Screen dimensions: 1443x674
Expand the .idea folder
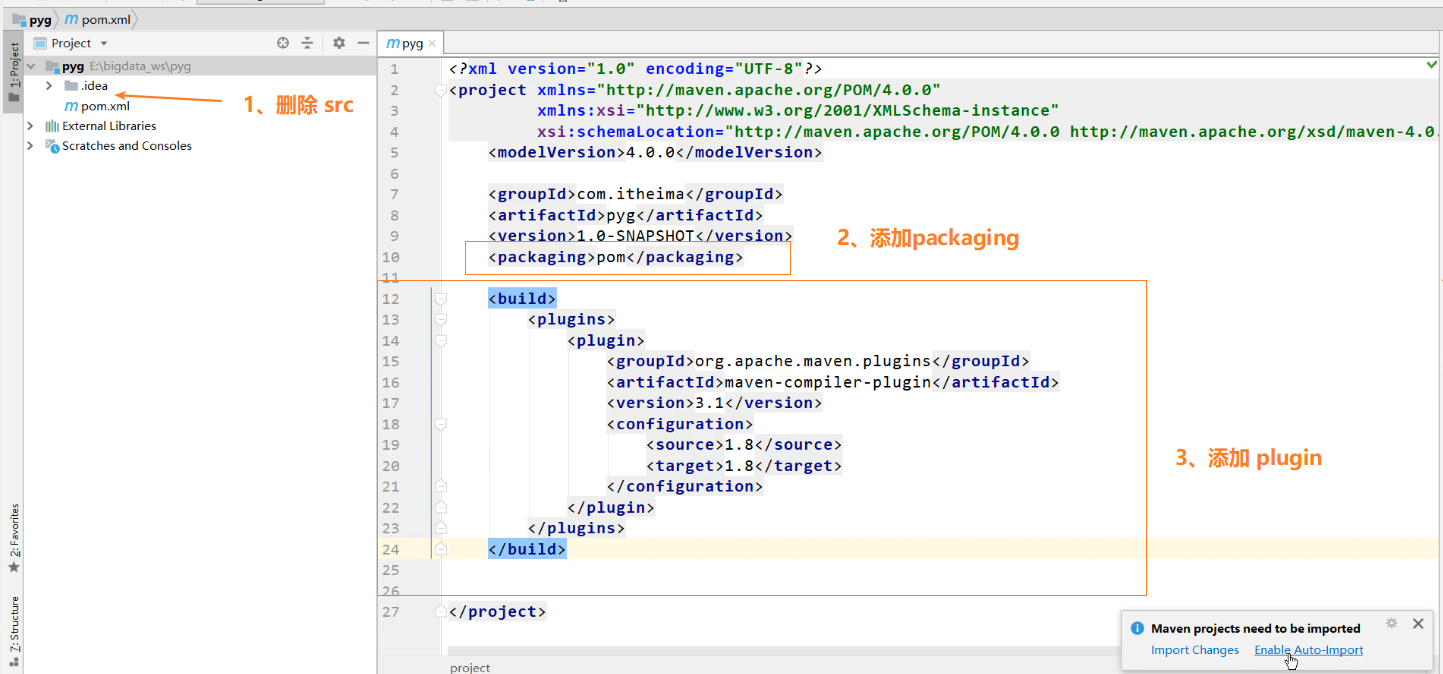tap(50, 86)
